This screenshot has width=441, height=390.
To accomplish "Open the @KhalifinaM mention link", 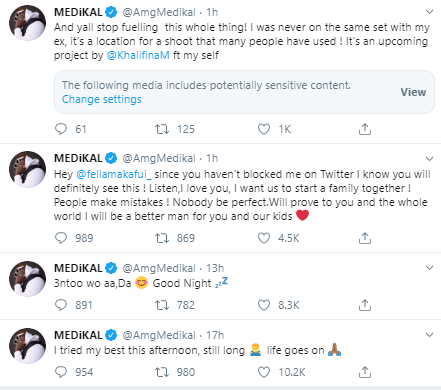I will tap(138, 55).
